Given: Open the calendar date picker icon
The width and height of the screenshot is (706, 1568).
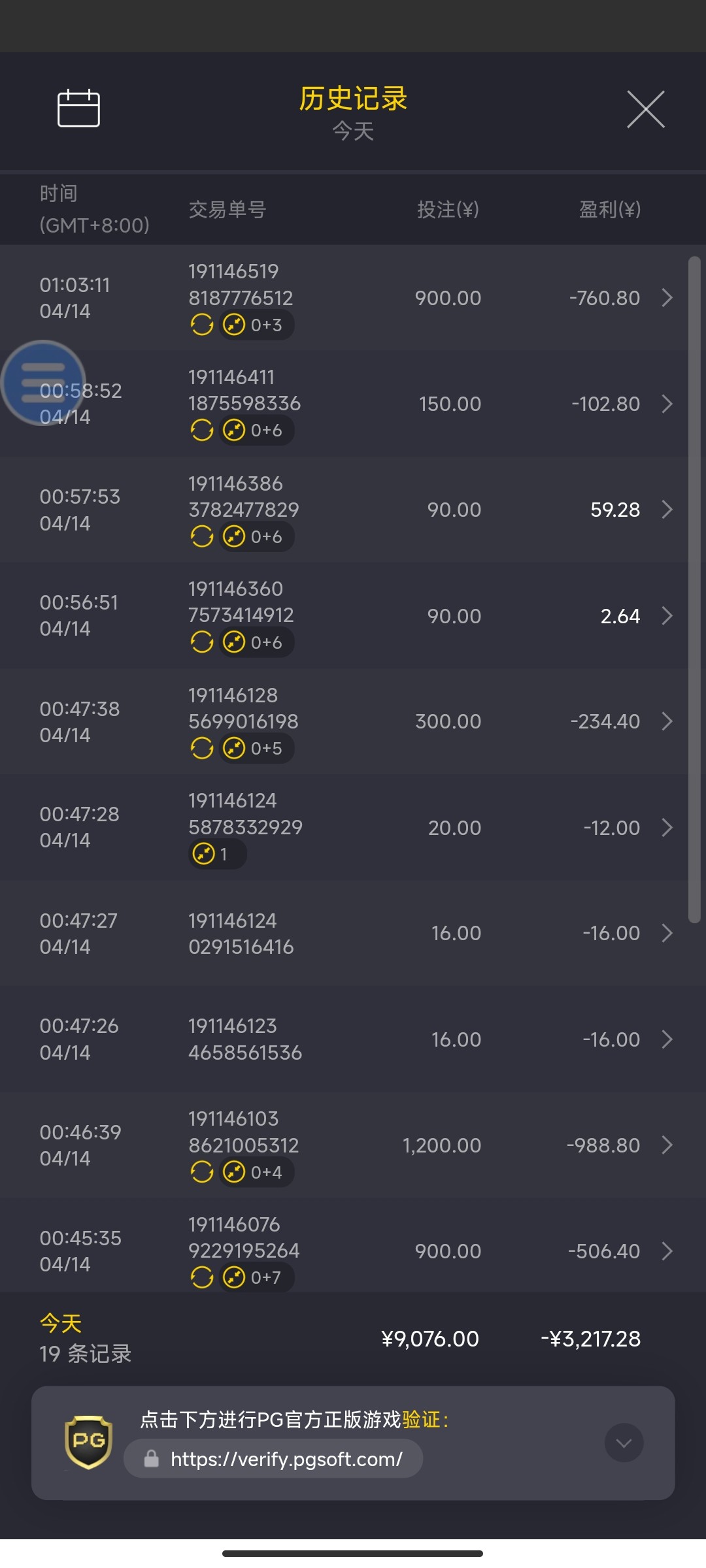Looking at the screenshot, I should 78,108.
